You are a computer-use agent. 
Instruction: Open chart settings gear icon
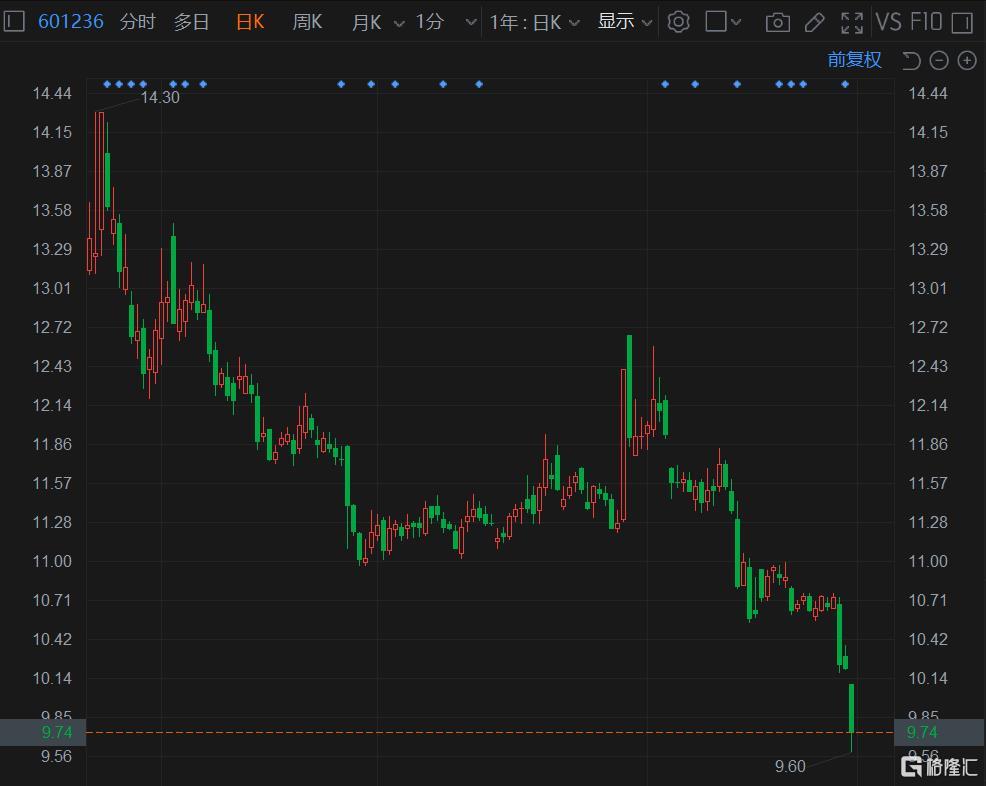click(679, 22)
